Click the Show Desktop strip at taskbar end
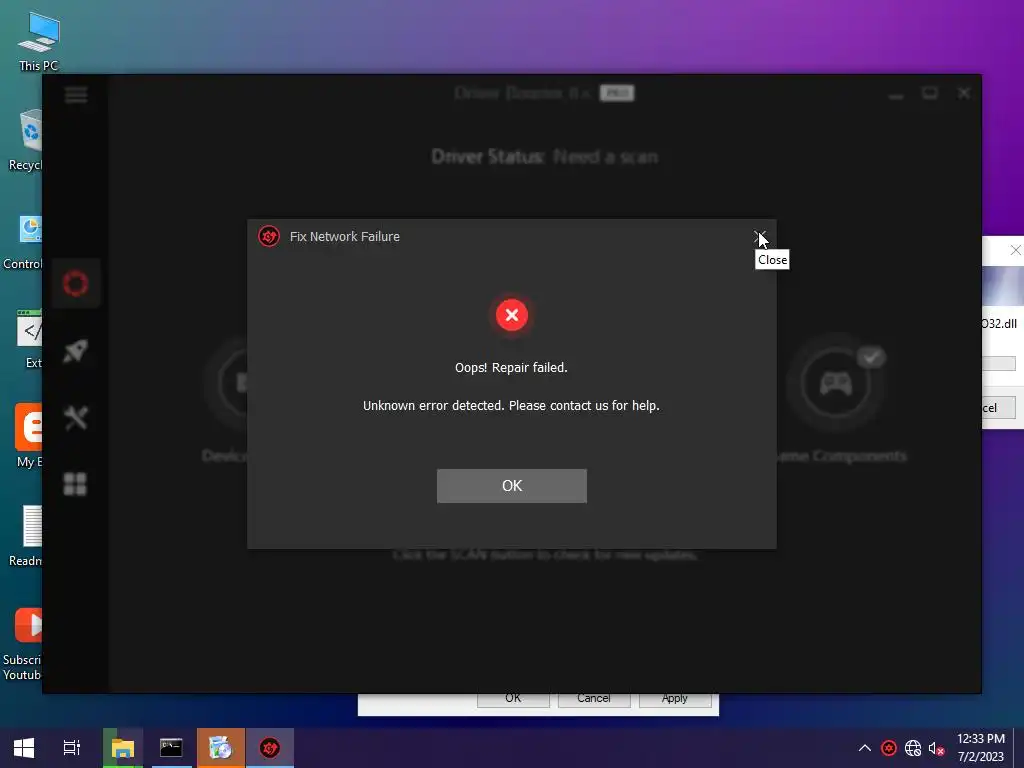The width and height of the screenshot is (1024, 768). click(x=1019, y=748)
